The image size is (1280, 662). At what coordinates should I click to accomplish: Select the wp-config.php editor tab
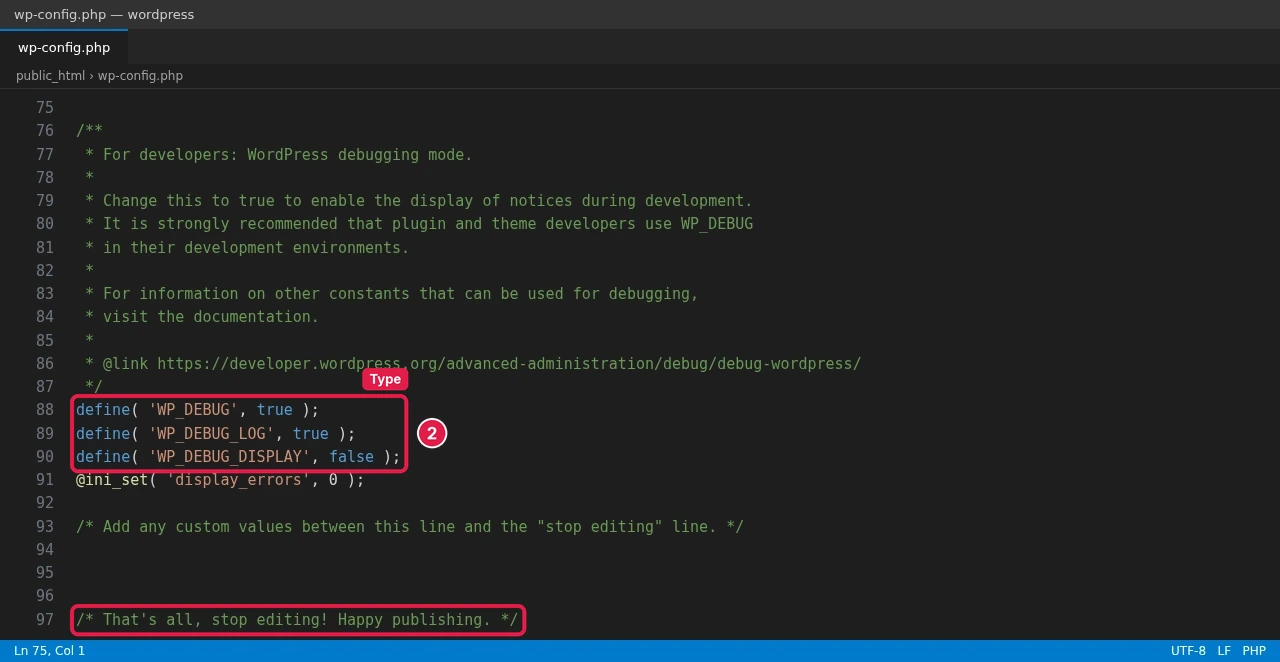(64, 47)
